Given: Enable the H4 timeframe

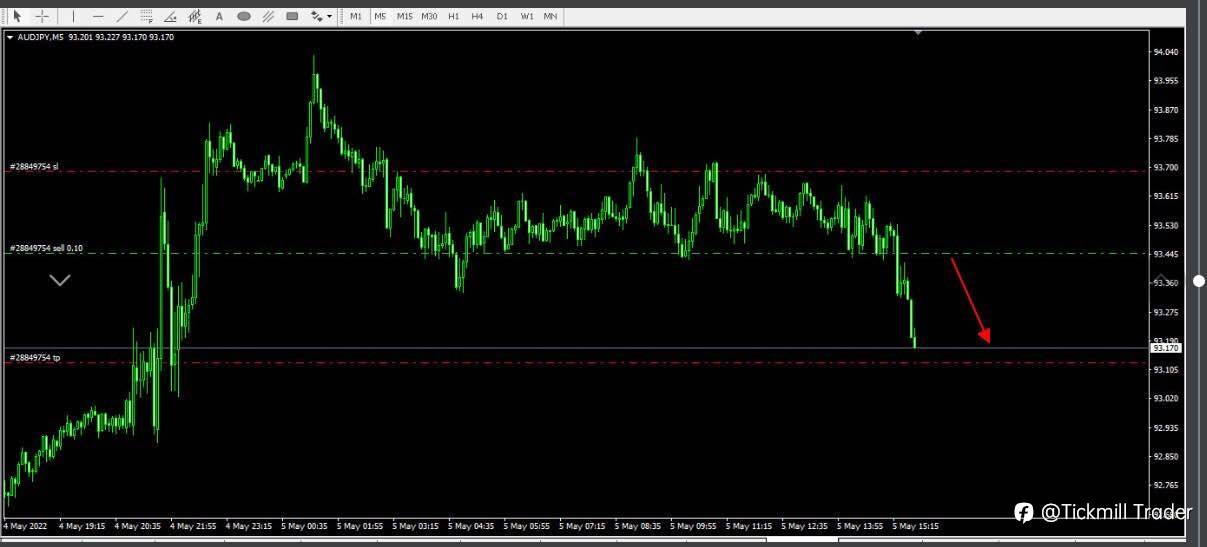Looking at the screenshot, I should coord(477,16).
